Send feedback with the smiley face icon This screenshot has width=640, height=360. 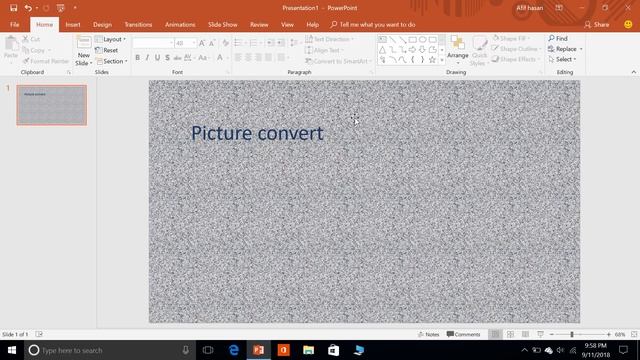(628, 24)
